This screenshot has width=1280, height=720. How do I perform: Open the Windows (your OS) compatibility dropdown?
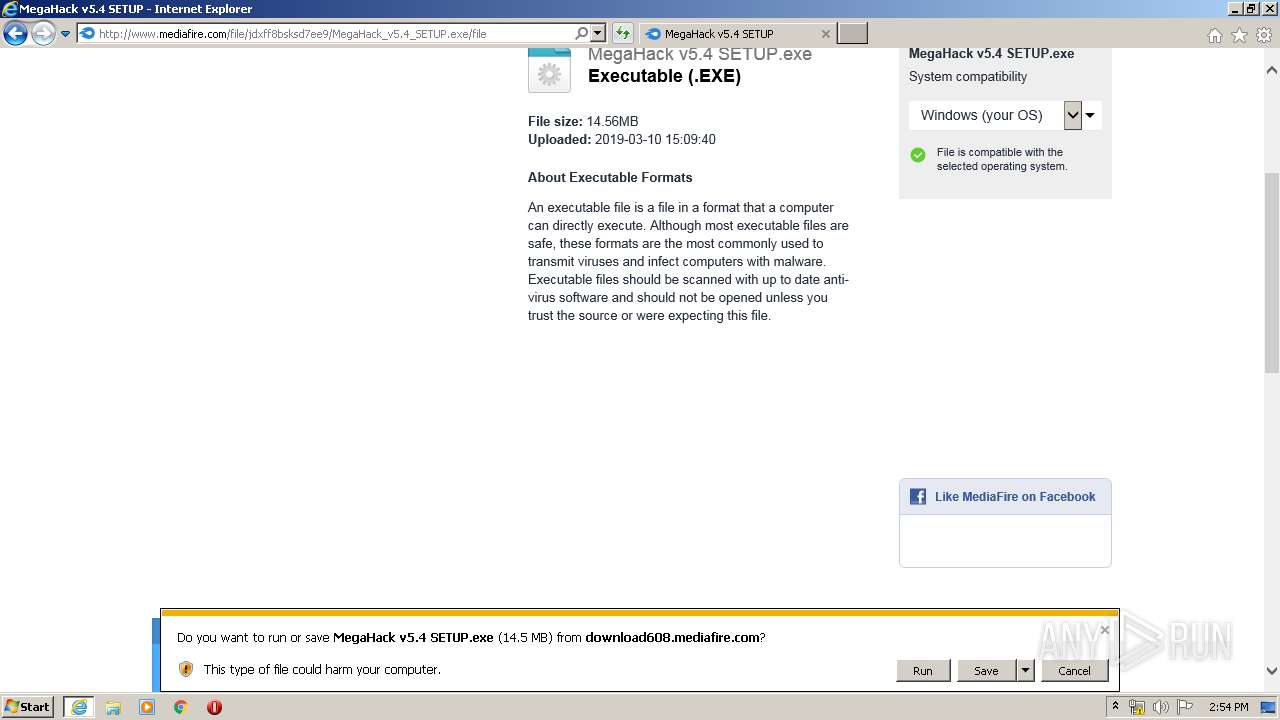click(x=995, y=115)
